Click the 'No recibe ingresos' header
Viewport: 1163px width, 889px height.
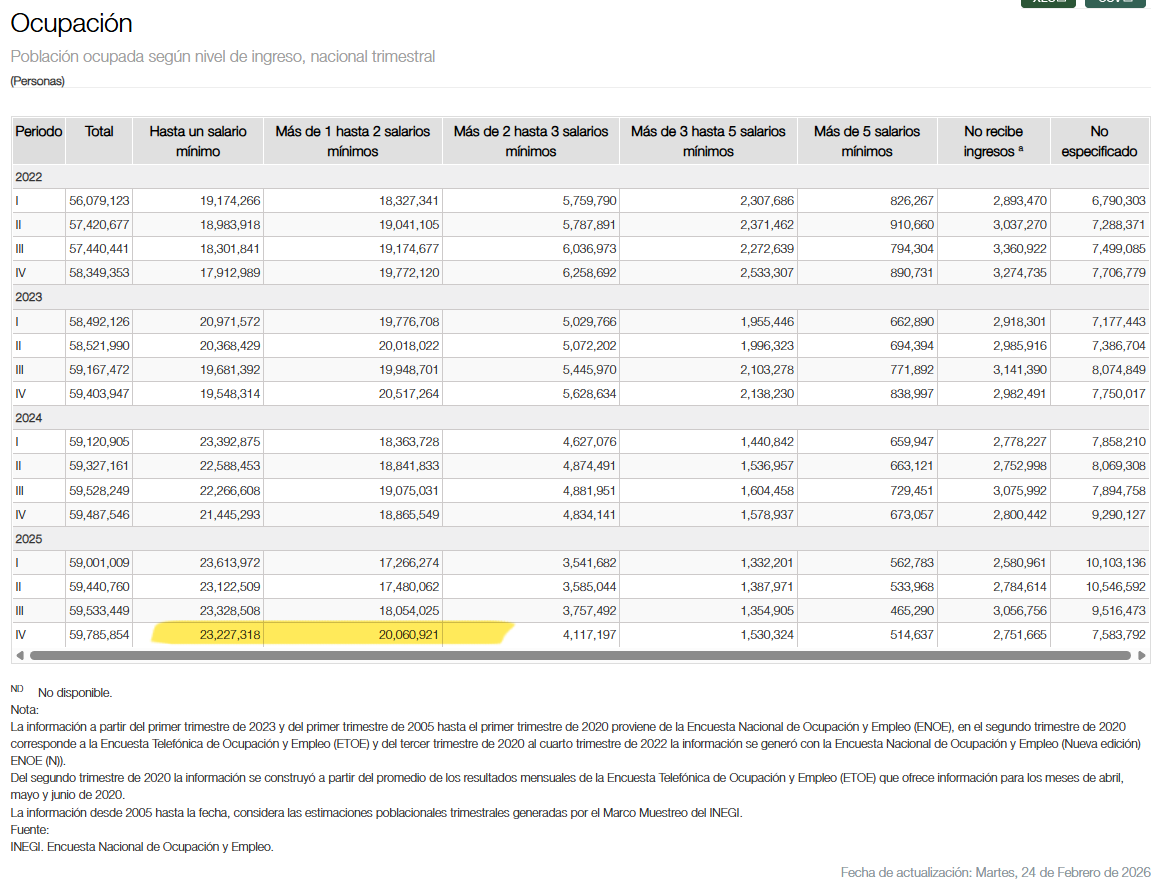994,141
